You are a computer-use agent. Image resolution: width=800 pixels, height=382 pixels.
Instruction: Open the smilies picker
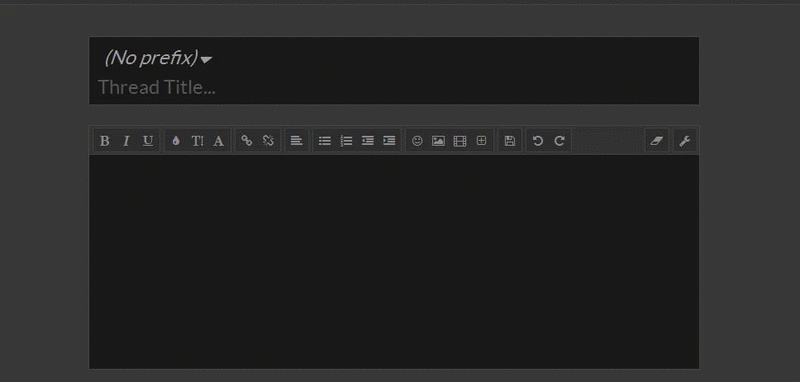click(417, 141)
